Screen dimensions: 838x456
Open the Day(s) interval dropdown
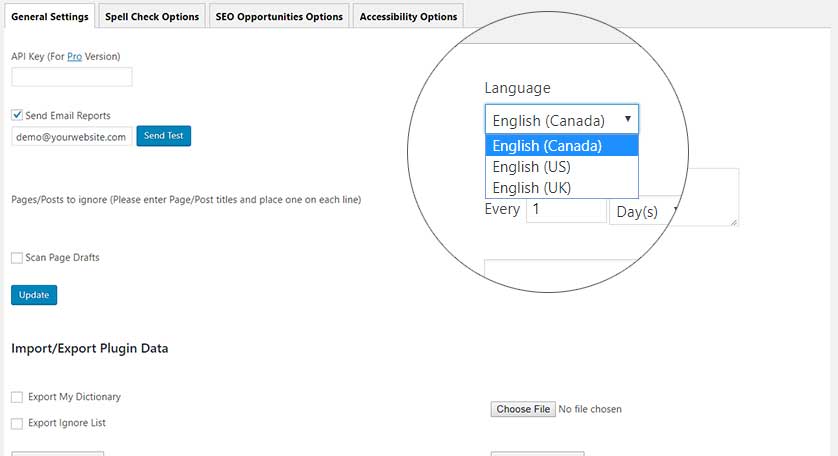(x=645, y=212)
